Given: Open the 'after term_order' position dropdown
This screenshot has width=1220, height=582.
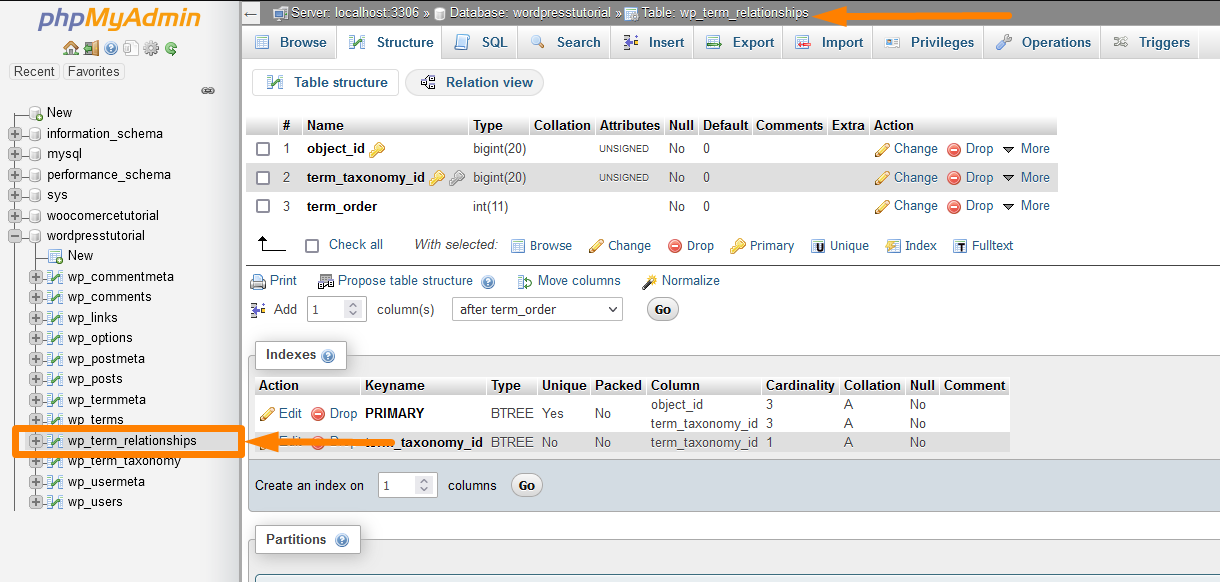Looking at the screenshot, I should tap(537, 310).
